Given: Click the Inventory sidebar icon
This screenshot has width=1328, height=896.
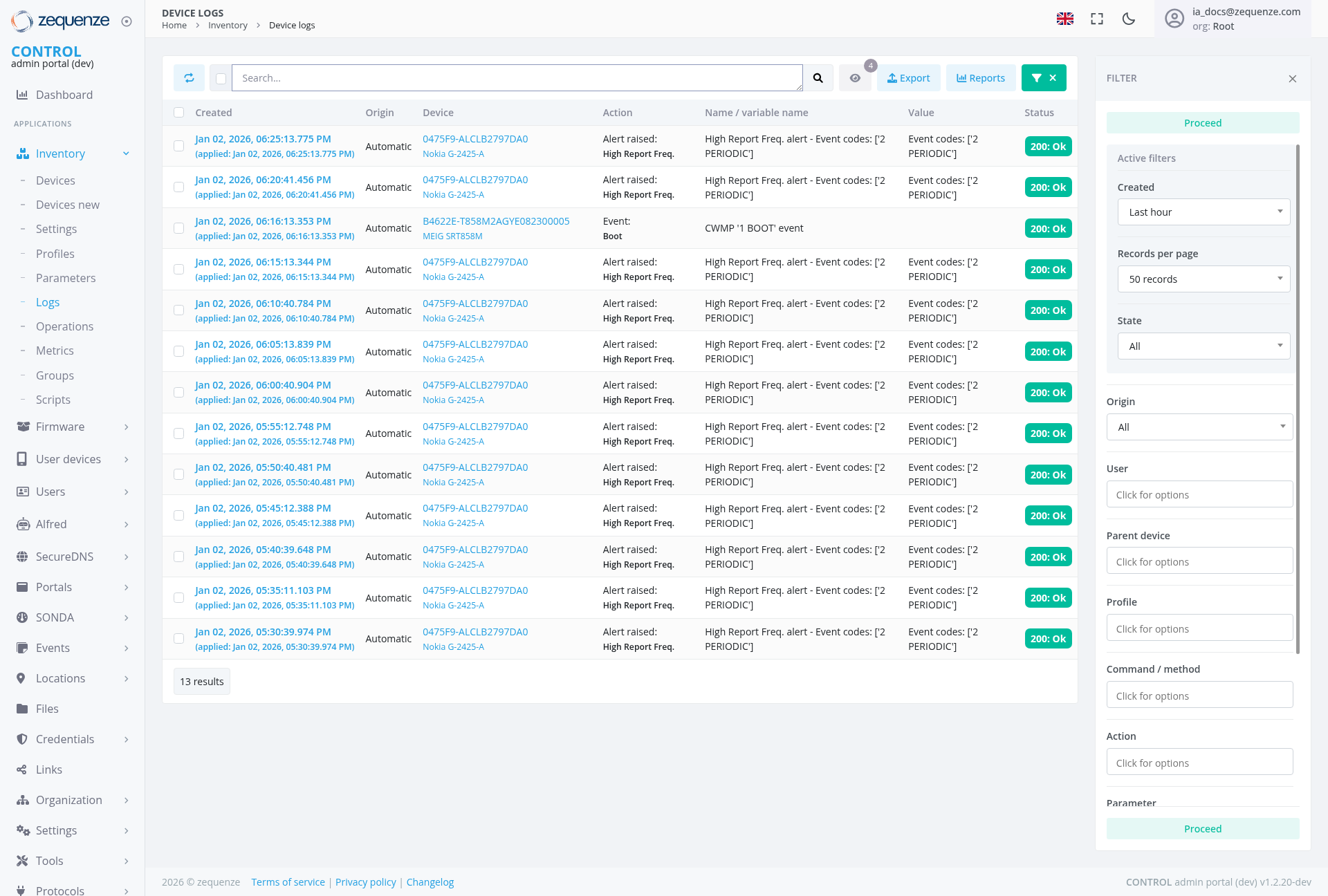Looking at the screenshot, I should [x=22, y=153].
